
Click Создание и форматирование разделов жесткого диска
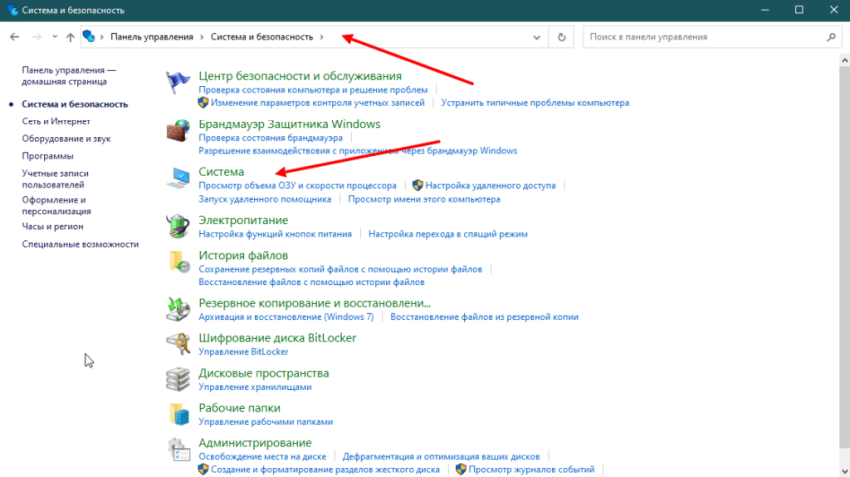pyautogui.click(x=325, y=469)
